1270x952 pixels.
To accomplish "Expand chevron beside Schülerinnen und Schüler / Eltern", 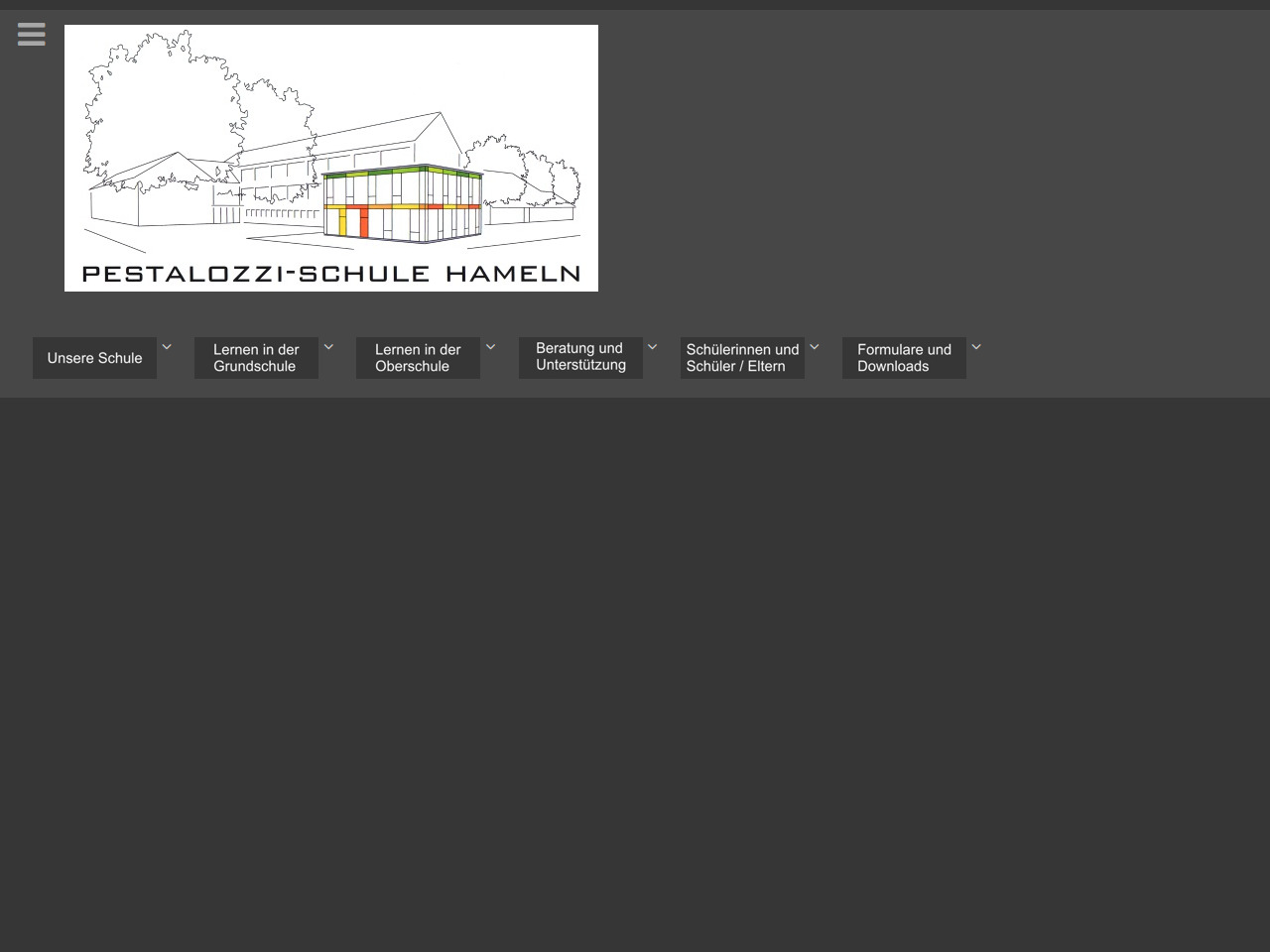I will [815, 347].
